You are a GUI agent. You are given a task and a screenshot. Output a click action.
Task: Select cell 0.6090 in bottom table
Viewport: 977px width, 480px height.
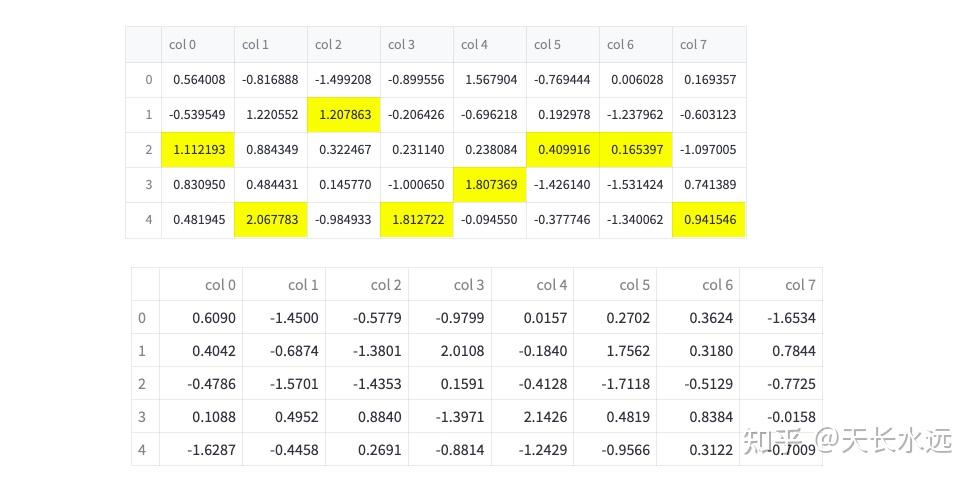pyautogui.click(x=201, y=318)
